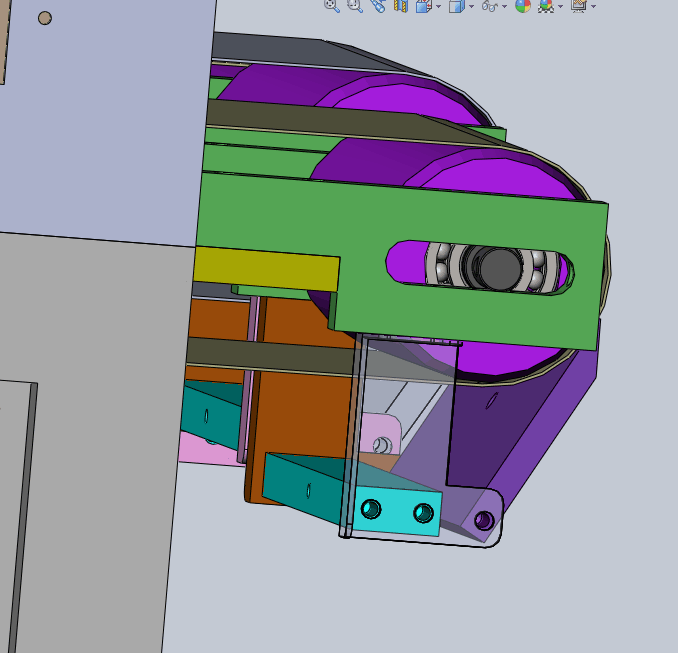Click the View Settings monitor icon
Image resolution: width=678 pixels, height=653 pixels.
coord(578,5)
